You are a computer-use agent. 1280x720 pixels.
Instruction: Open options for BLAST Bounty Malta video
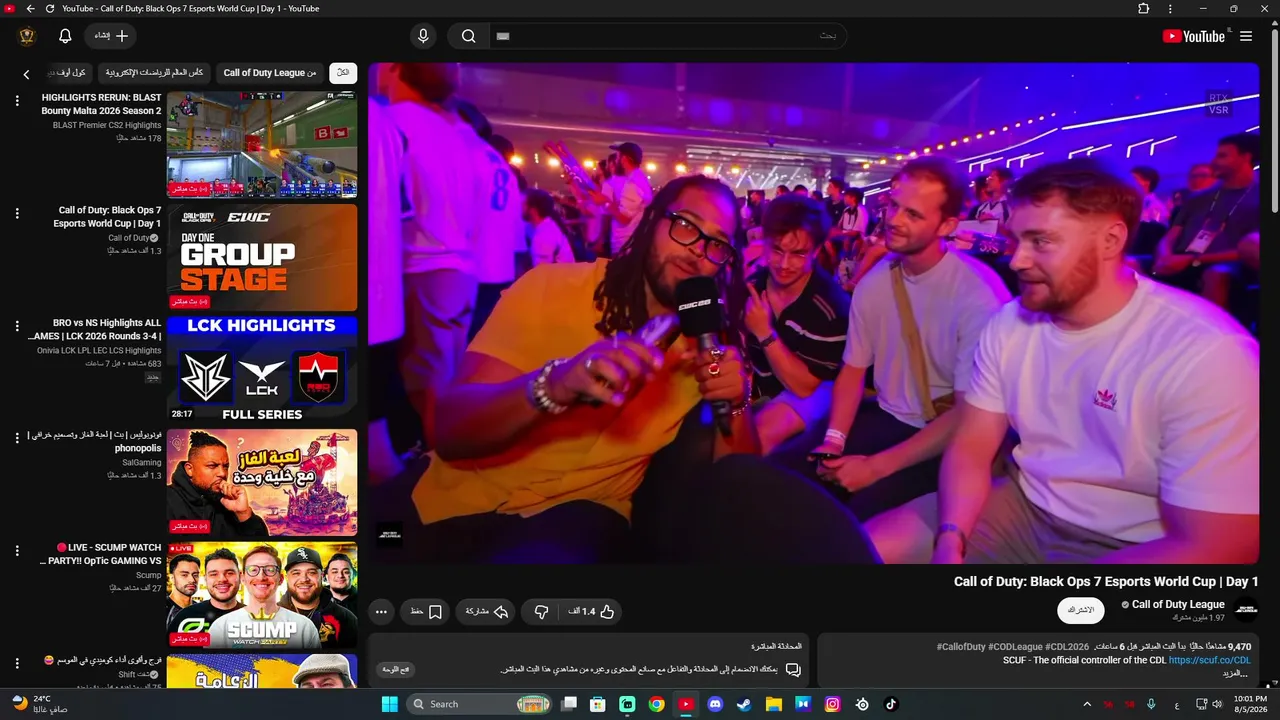17,101
